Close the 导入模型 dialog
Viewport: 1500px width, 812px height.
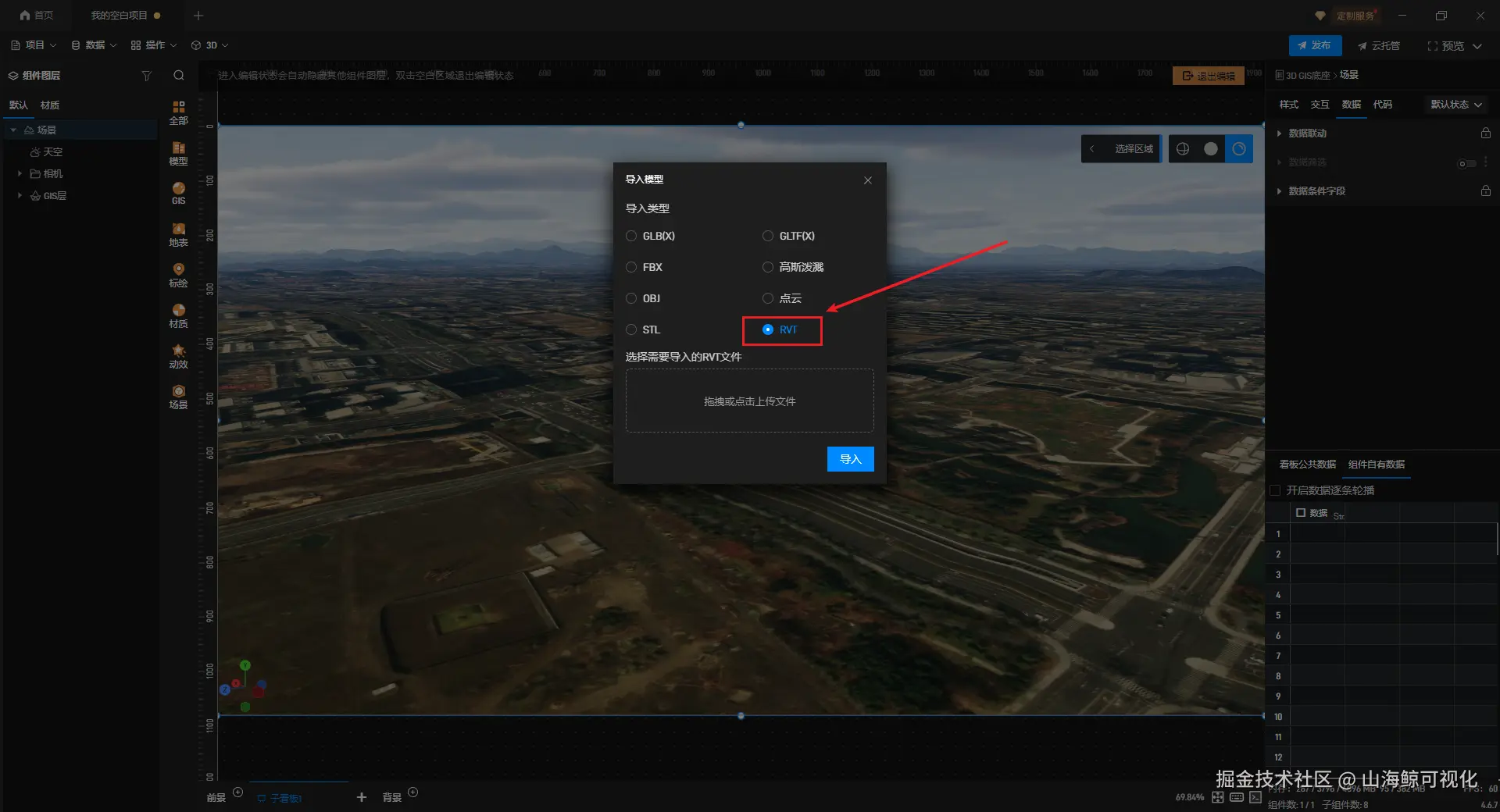[868, 180]
